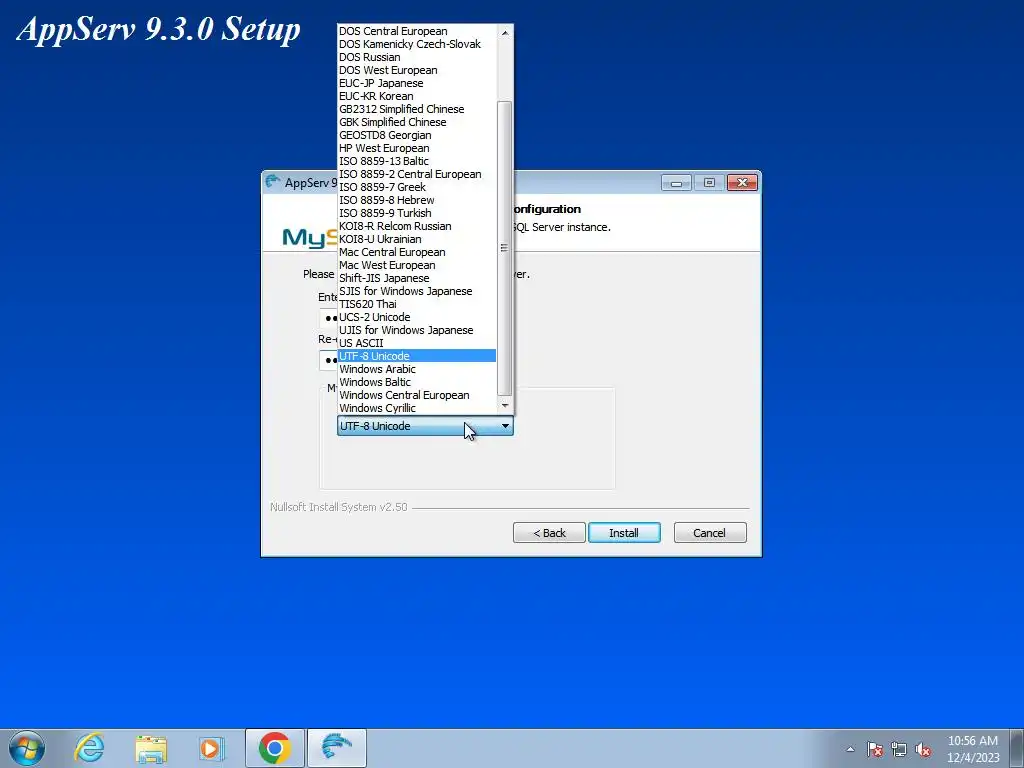Image resolution: width=1024 pixels, height=768 pixels.
Task: Close the AppServ setup window
Action: tap(742, 183)
